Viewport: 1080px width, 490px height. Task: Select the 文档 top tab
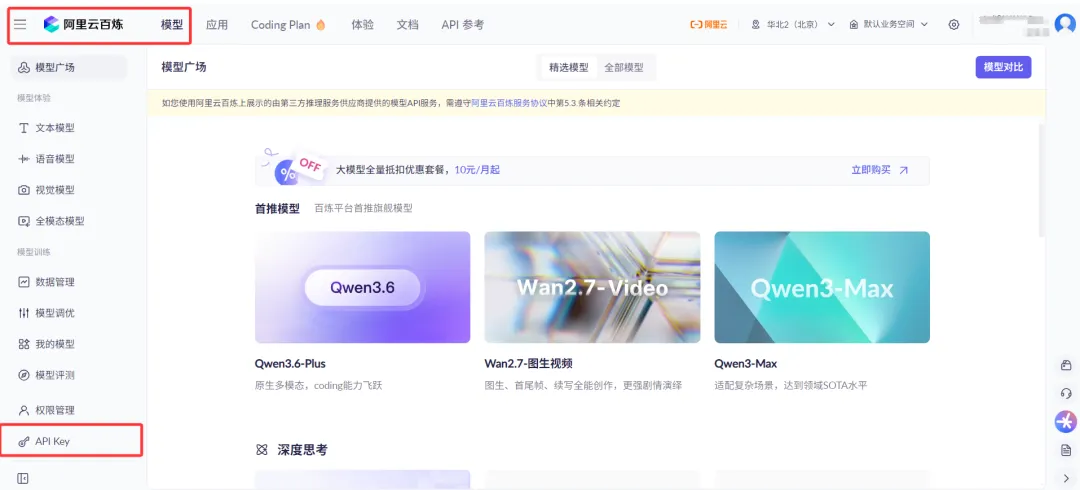click(408, 24)
